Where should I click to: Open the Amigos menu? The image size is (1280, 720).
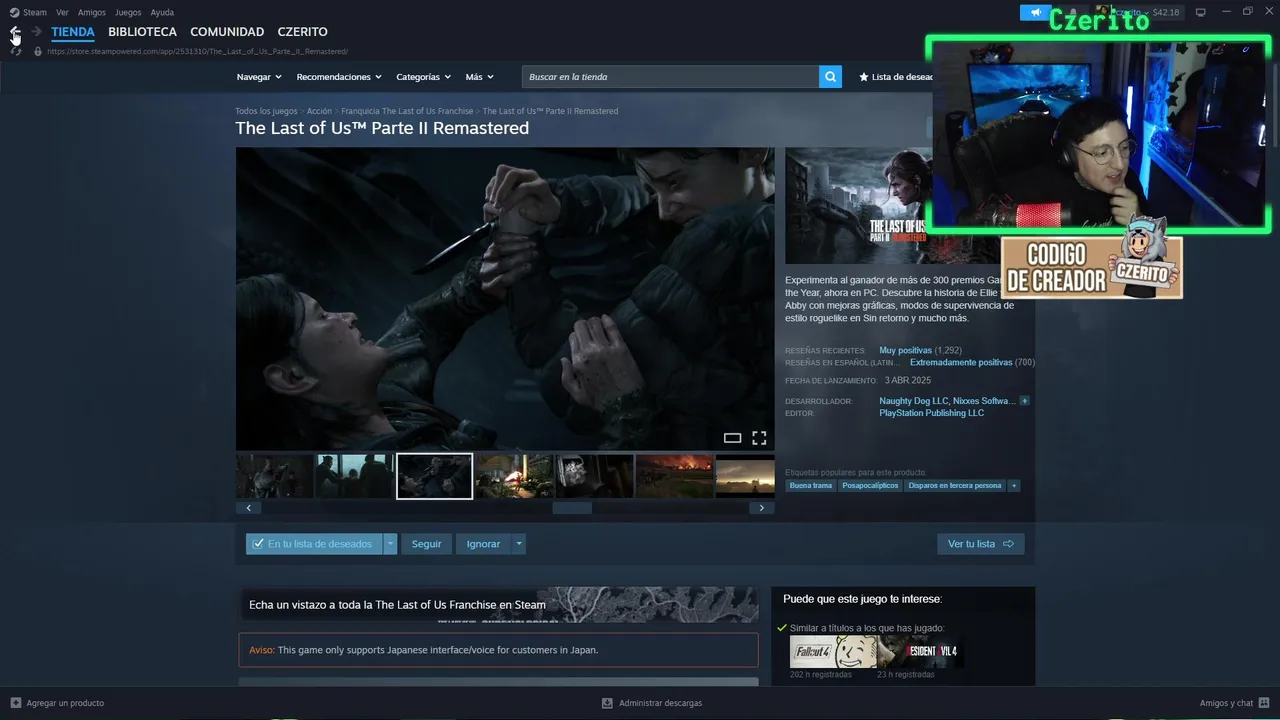(92, 12)
